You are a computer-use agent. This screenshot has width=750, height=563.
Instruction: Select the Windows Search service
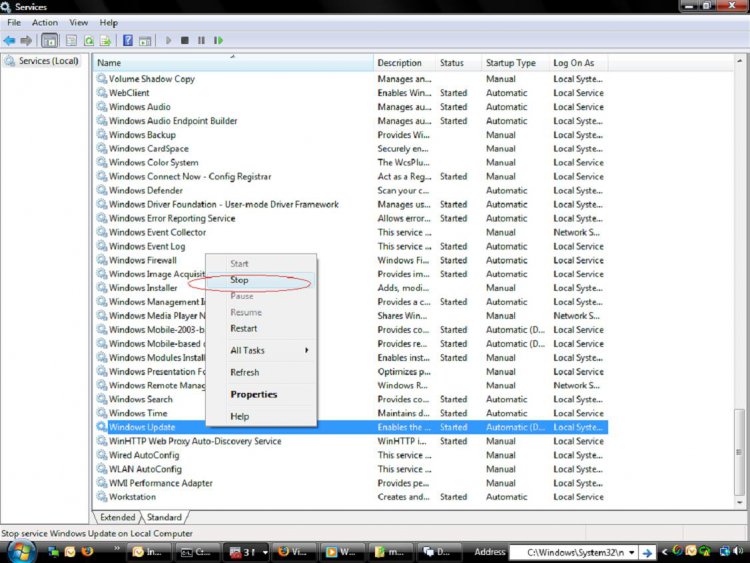[352, 399]
